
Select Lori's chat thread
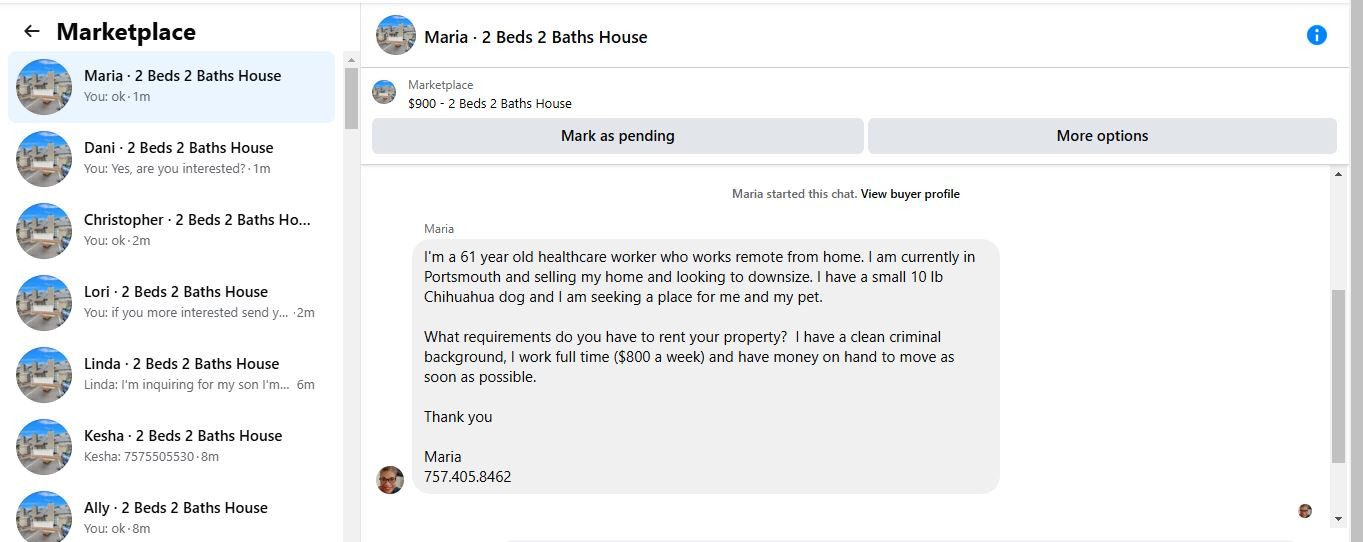[172, 303]
